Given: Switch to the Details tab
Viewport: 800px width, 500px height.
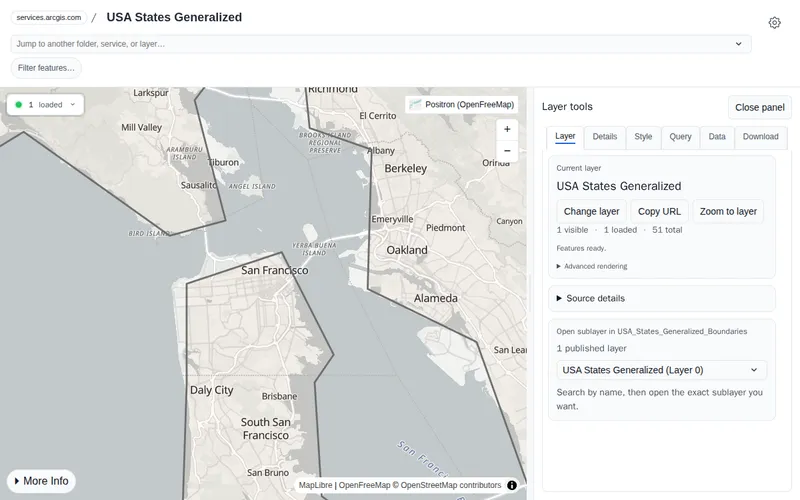Looking at the screenshot, I should [605, 137].
